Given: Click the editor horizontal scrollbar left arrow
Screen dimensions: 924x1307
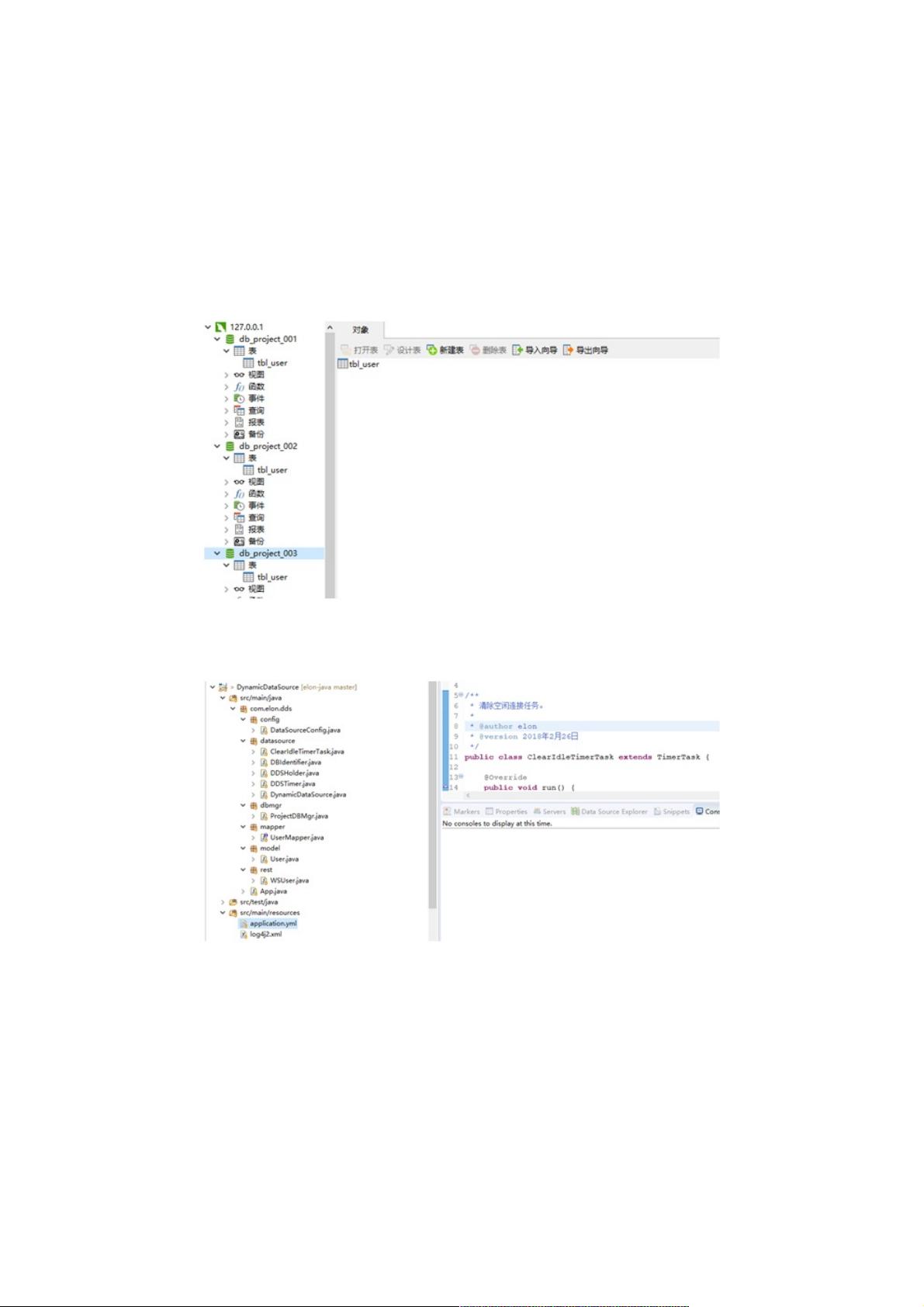Looking at the screenshot, I should 468,795.
